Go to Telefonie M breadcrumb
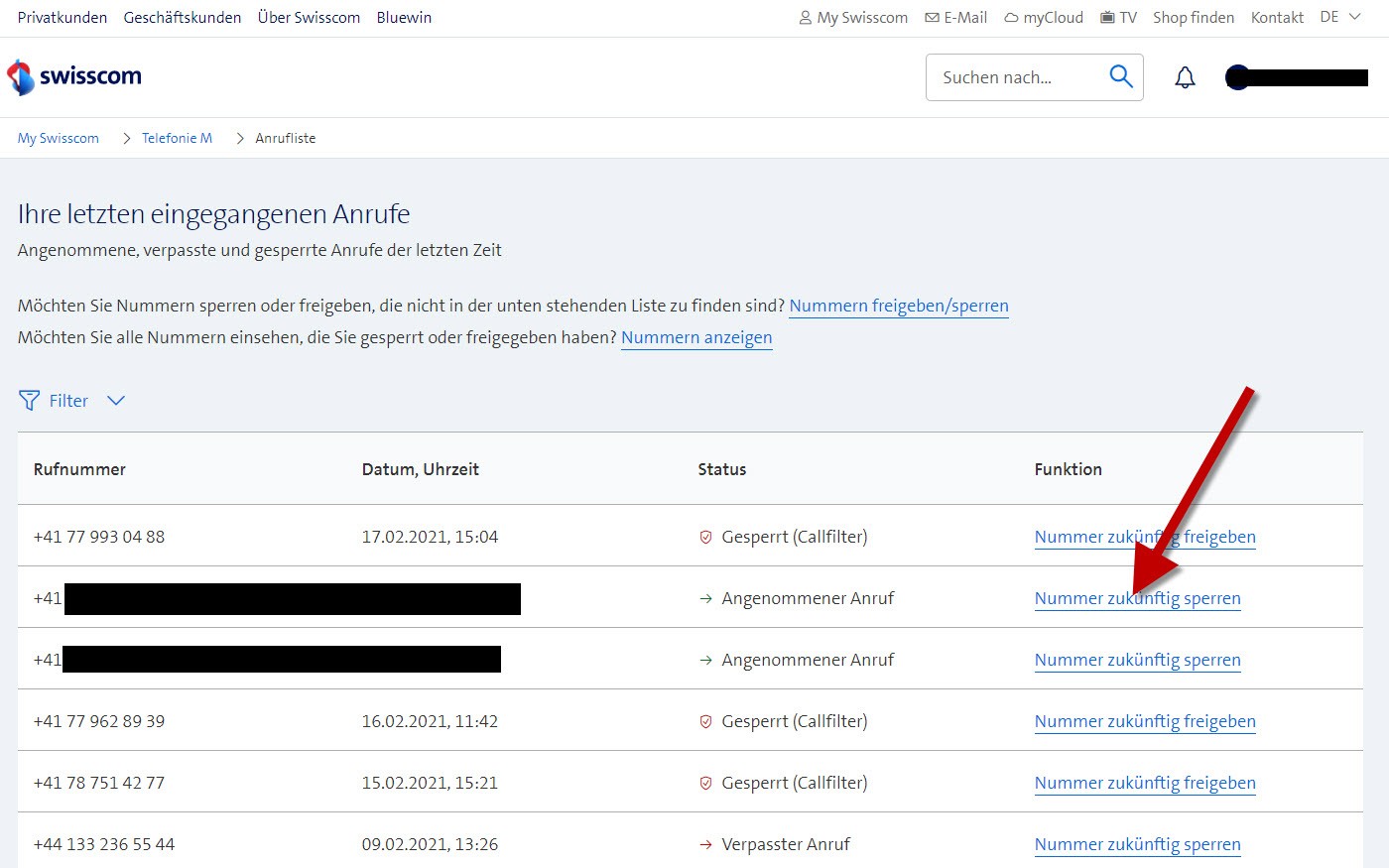1389x868 pixels. (x=177, y=138)
